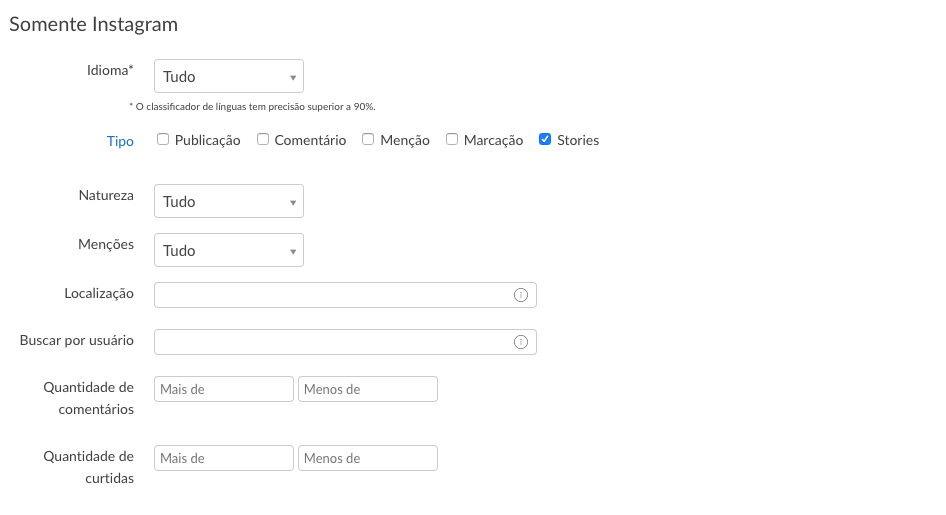Image resolution: width=946 pixels, height=515 pixels.
Task: Click the Quantidade de curtidas label
Action: [89, 467]
